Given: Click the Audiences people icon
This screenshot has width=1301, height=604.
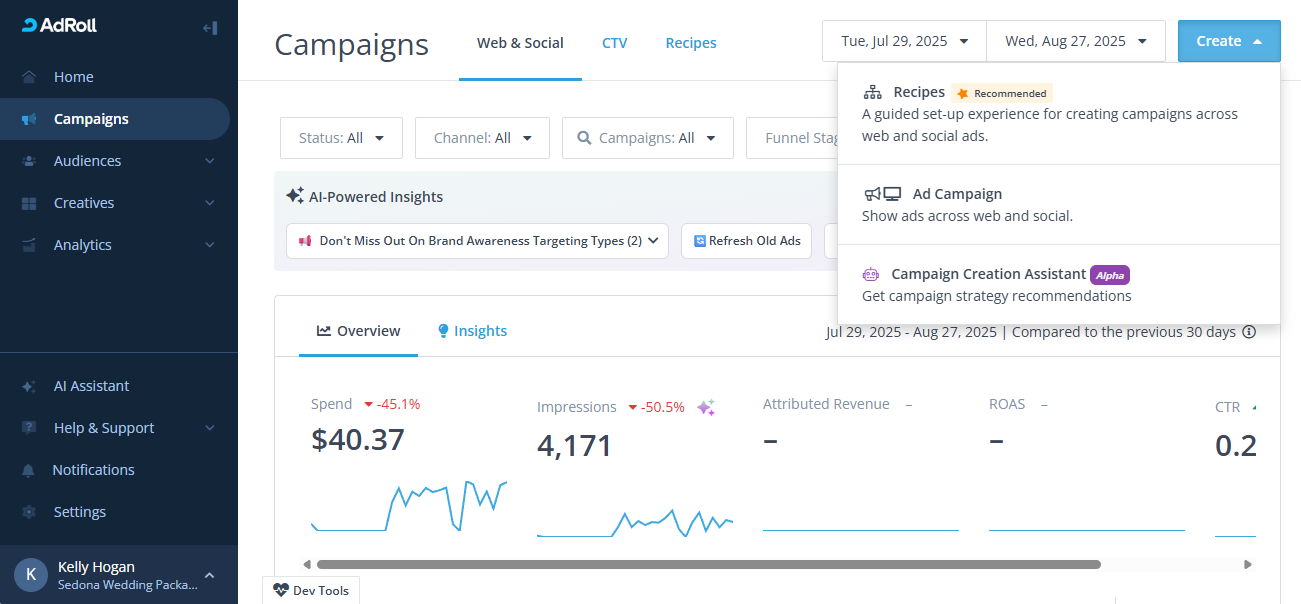Looking at the screenshot, I should point(29,161).
